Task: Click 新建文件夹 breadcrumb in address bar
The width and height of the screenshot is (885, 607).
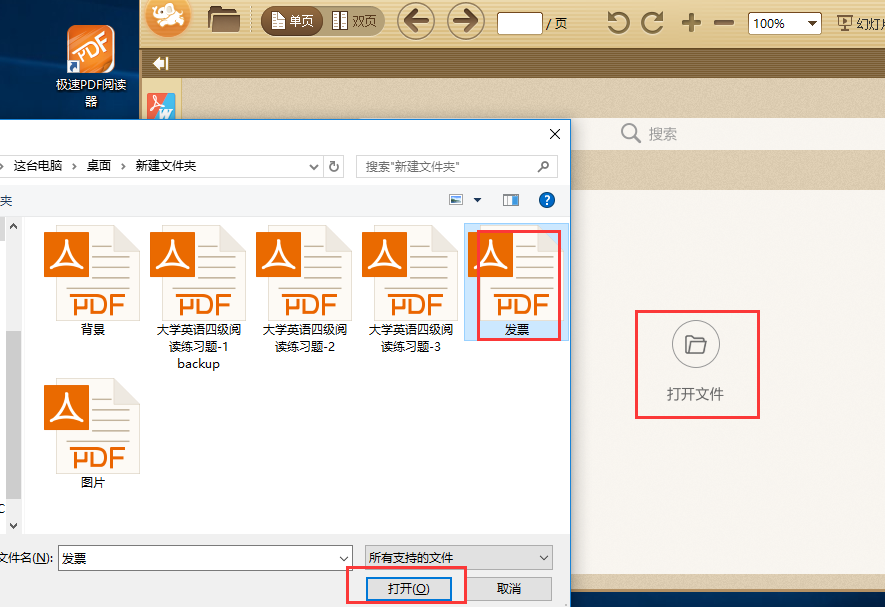Action: [x=165, y=165]
